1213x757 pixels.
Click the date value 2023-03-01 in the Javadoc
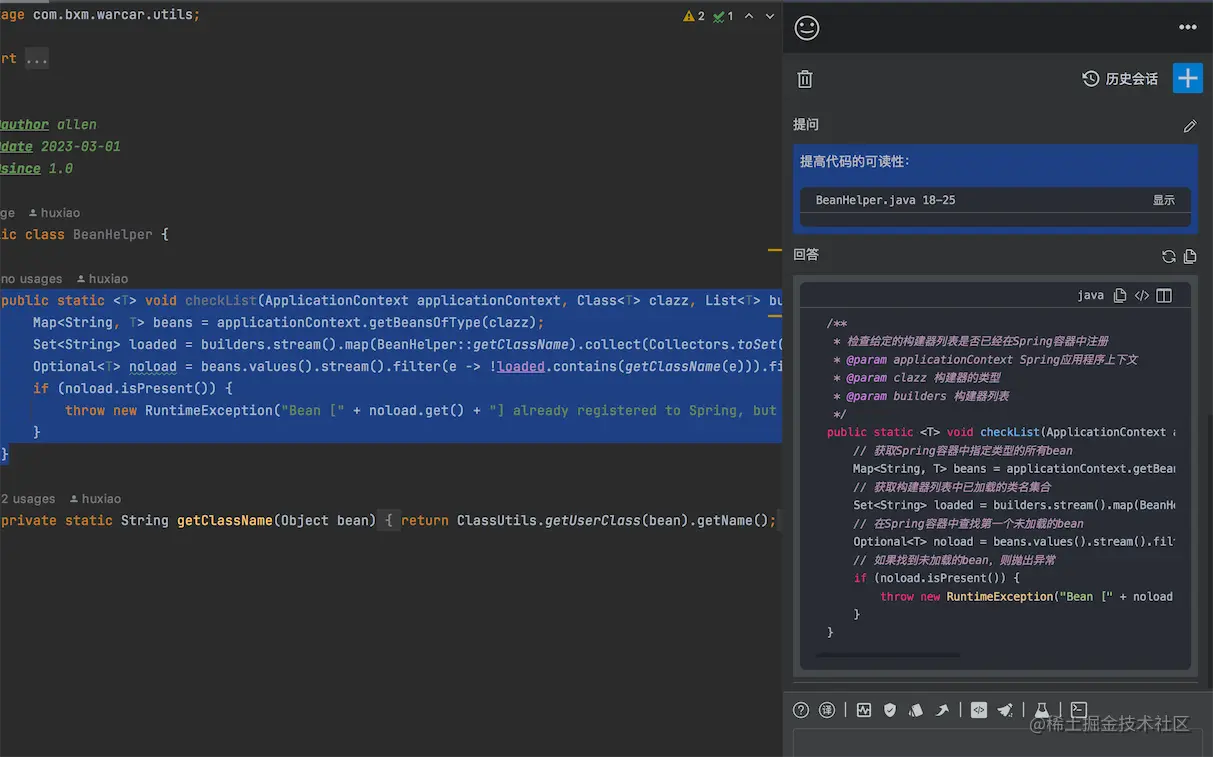pyautogui.click(x=81, y=147)
